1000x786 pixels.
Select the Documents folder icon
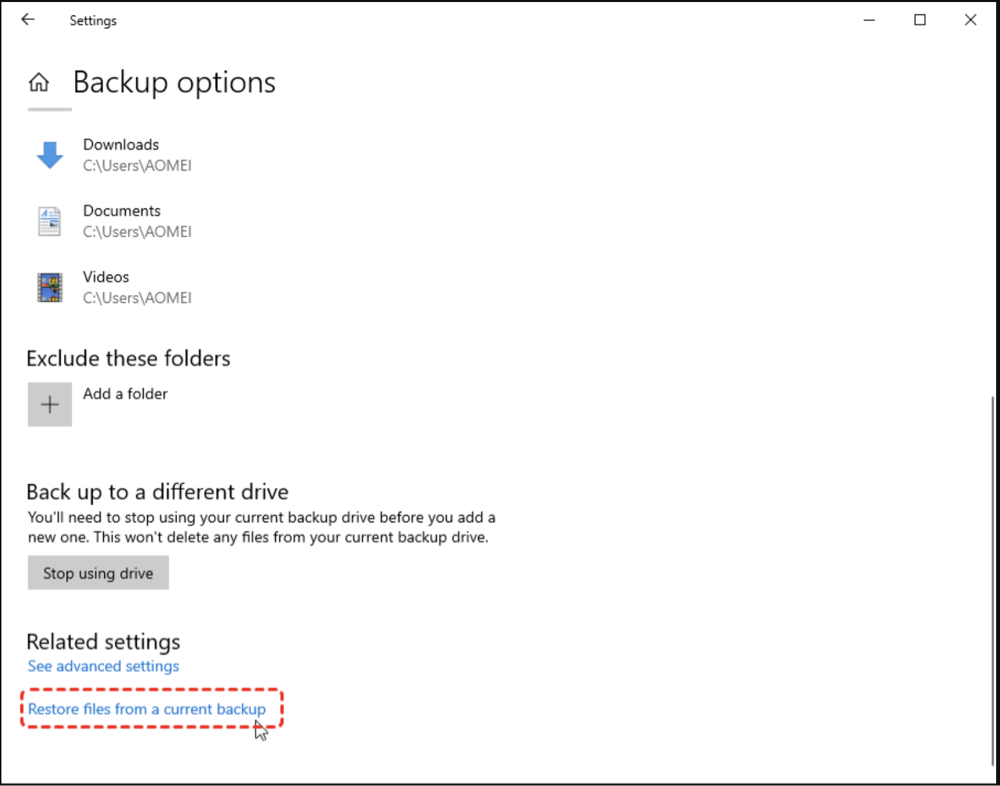(x=50, y=221)
